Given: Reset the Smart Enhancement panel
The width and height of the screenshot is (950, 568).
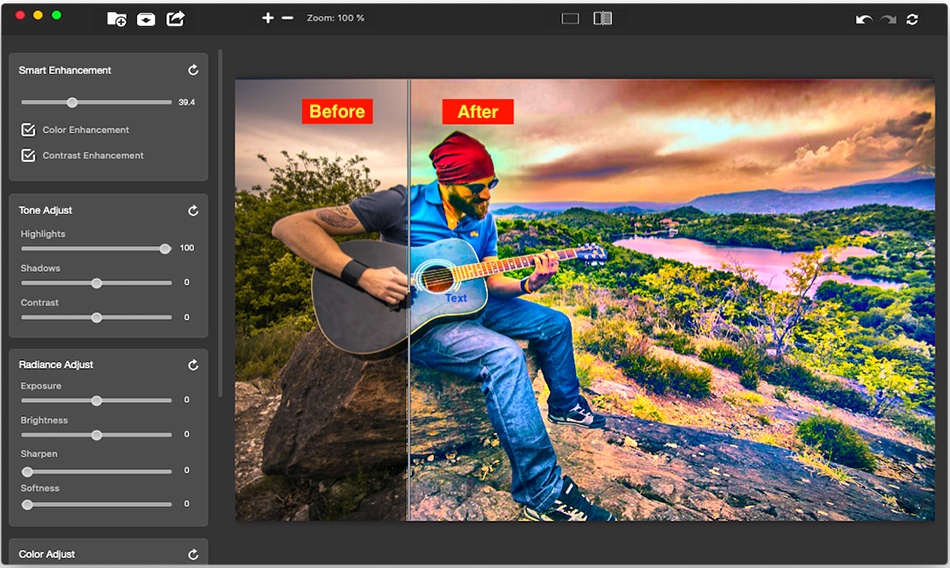Looking at the screenshot, I should (193, 70).
